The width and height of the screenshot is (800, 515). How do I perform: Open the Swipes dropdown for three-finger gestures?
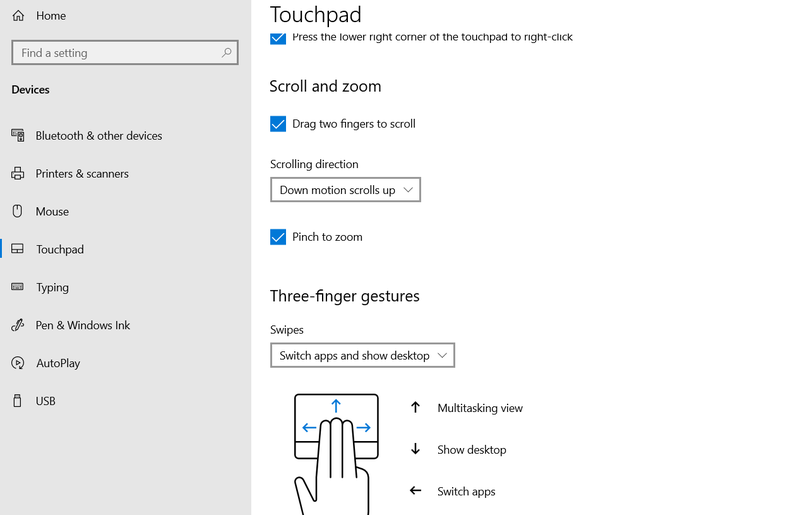[362, 355]
